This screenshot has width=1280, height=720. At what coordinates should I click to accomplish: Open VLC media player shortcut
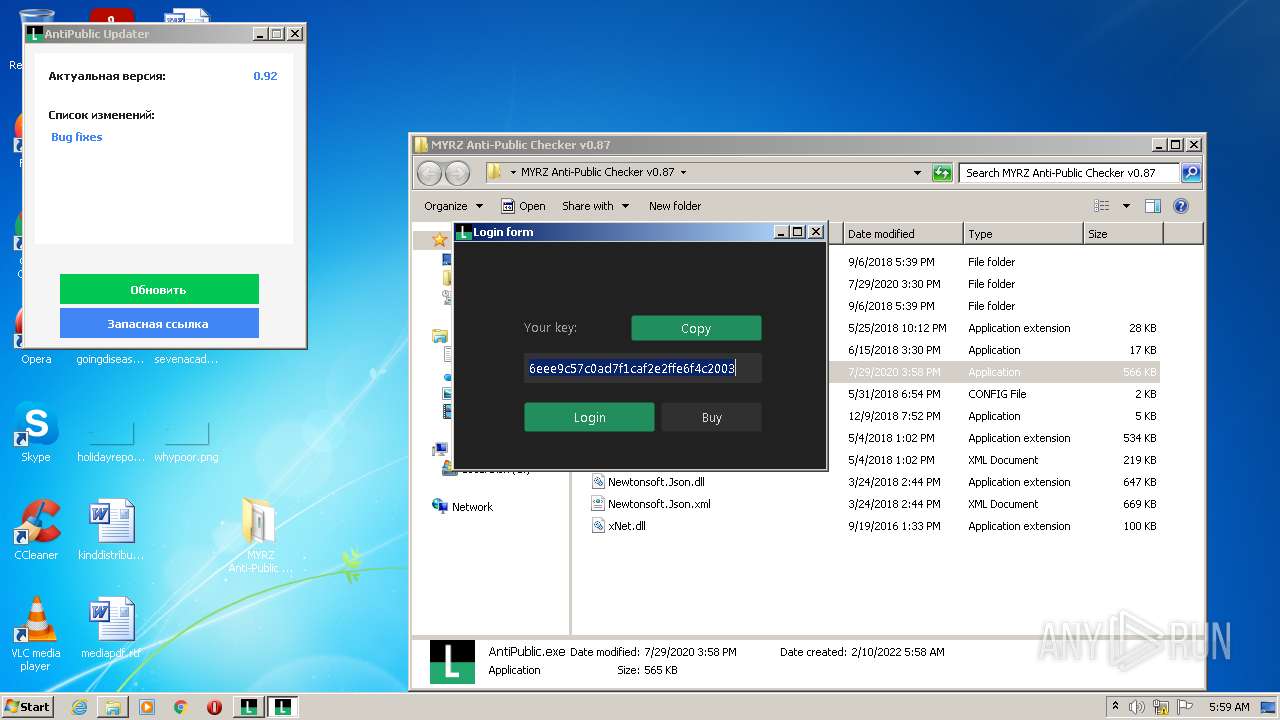[x=36, y=634]
